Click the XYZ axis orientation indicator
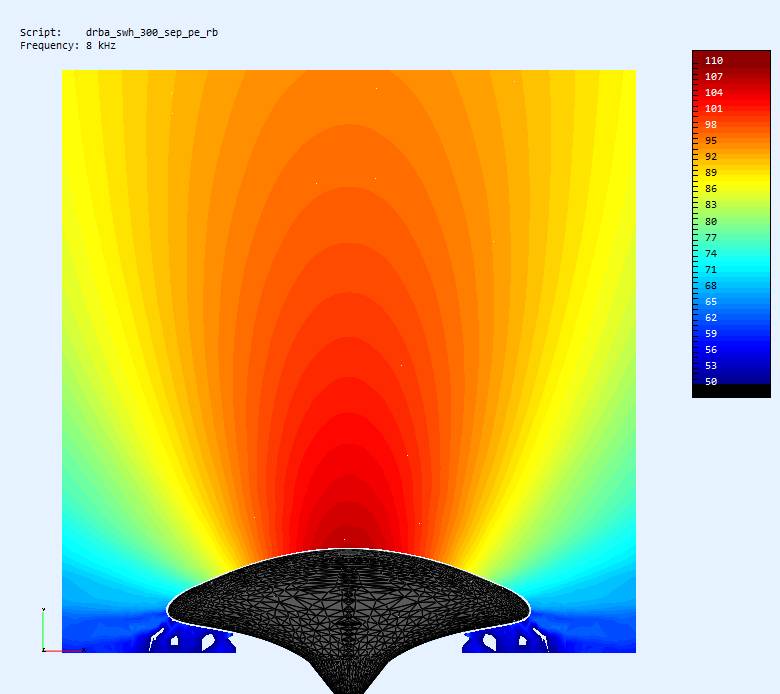Screen dimensions: 780x694 [62, 630]
